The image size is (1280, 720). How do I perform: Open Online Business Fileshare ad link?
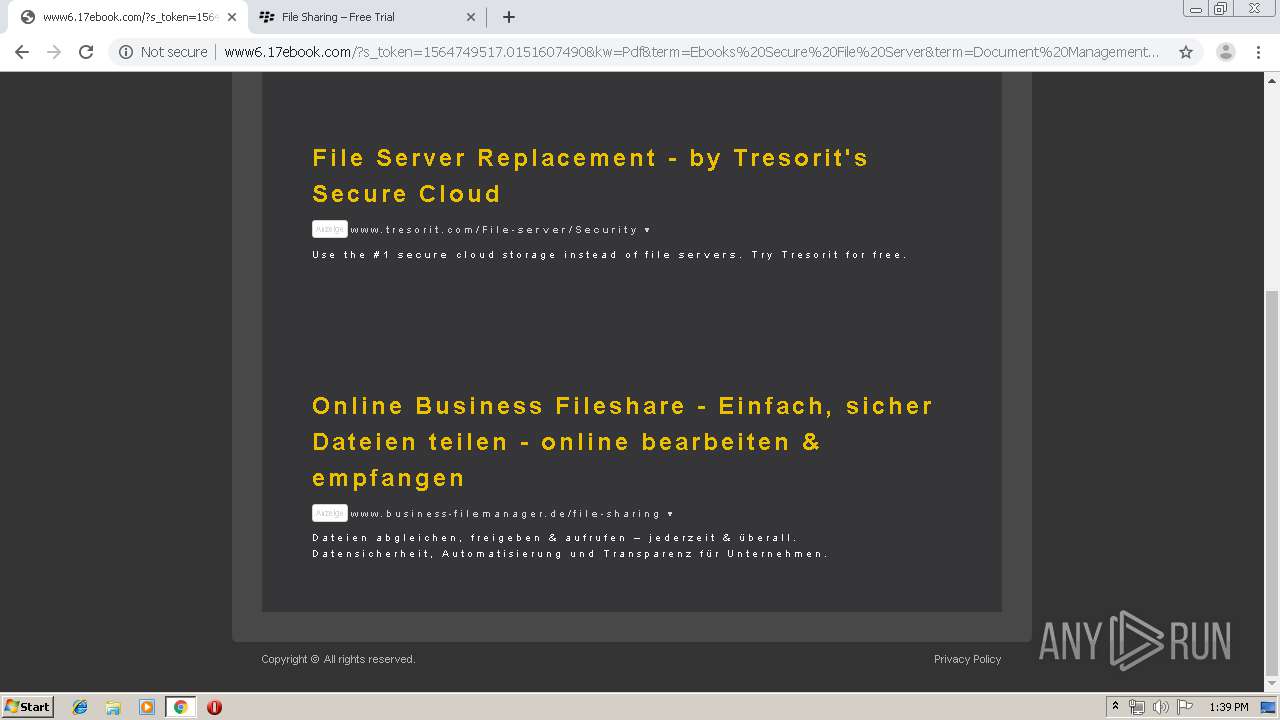[622, 442]
